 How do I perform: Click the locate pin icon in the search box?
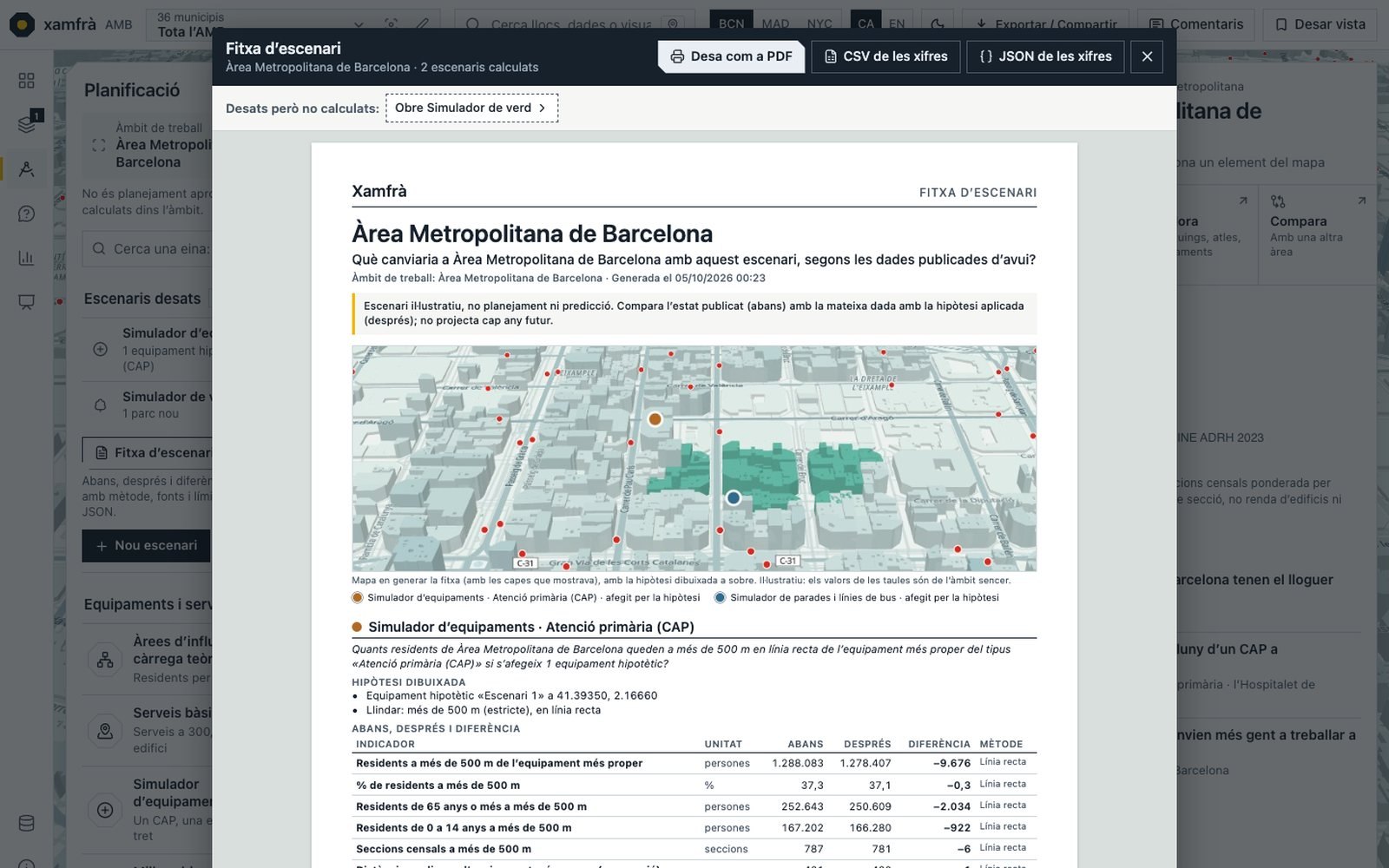[x=673, y=24]
